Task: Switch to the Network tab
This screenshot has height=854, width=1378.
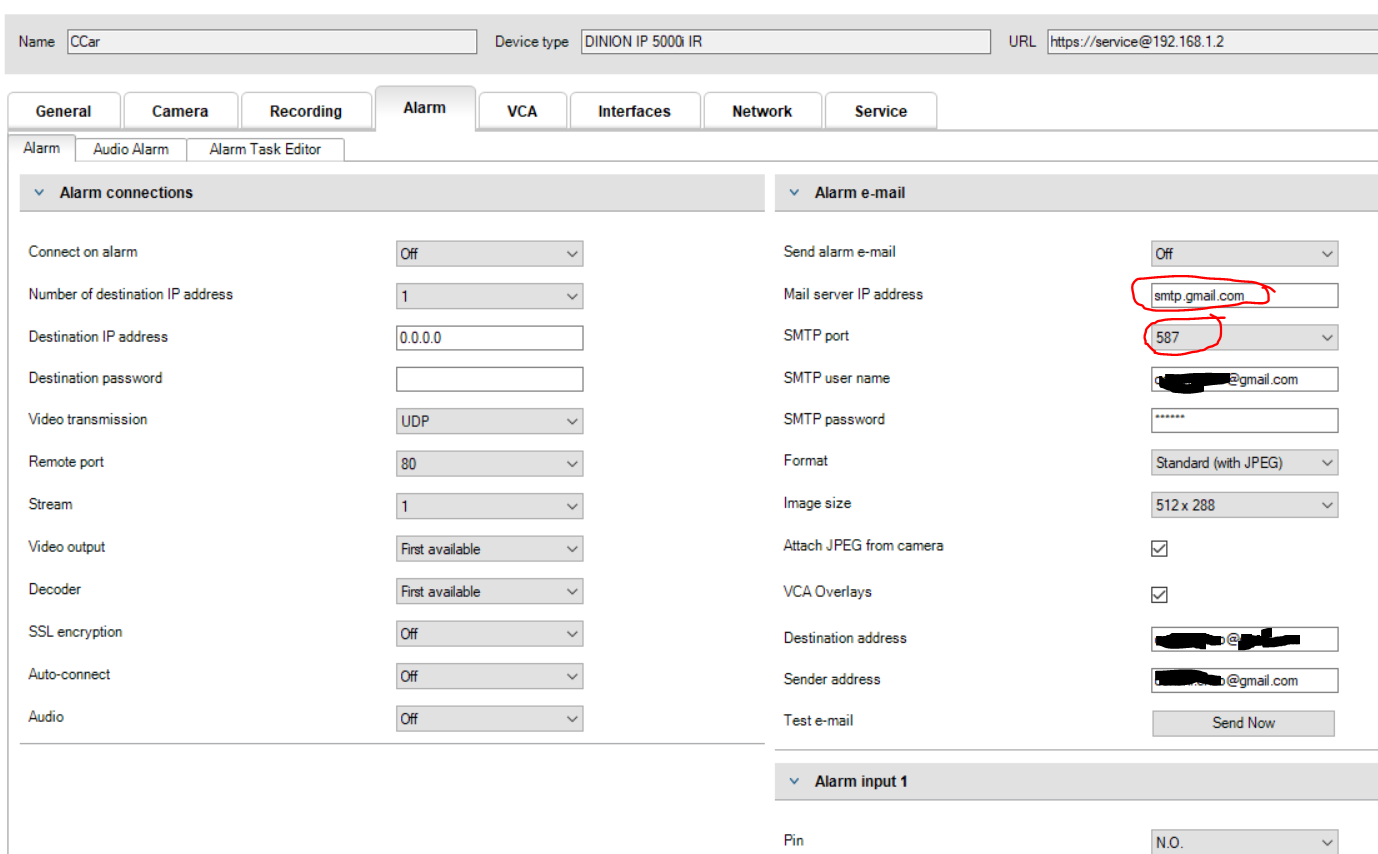Action: coord(762,111)
